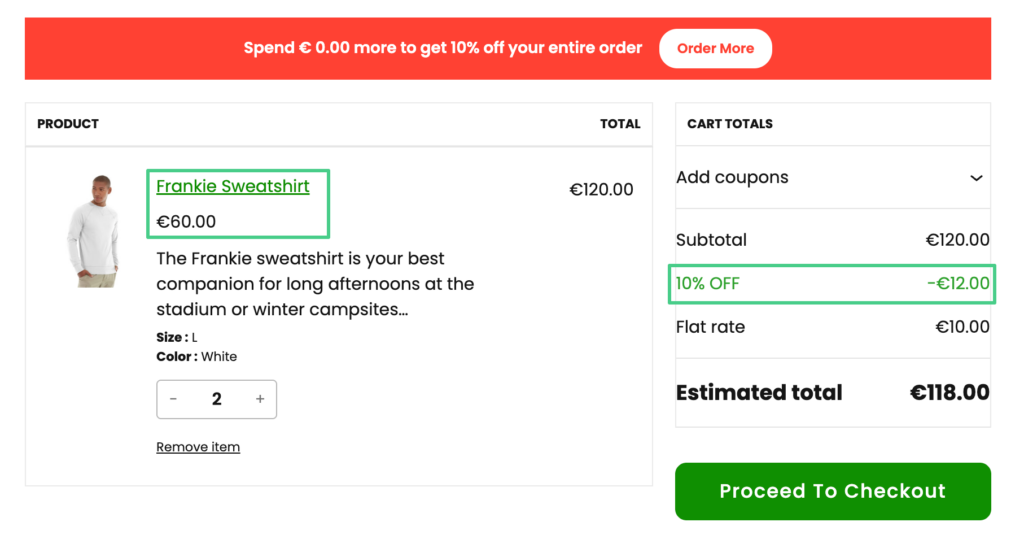Click the €60.00 unit price text
The height and width of the screenshot is (548, 1024).
click(186, 221)
